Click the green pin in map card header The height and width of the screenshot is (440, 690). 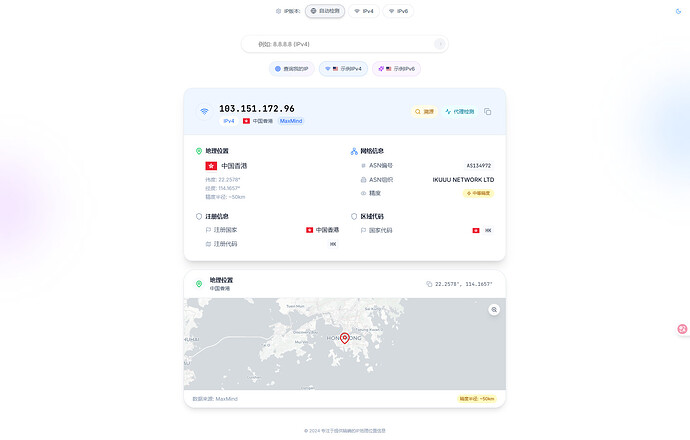(199, 284)
